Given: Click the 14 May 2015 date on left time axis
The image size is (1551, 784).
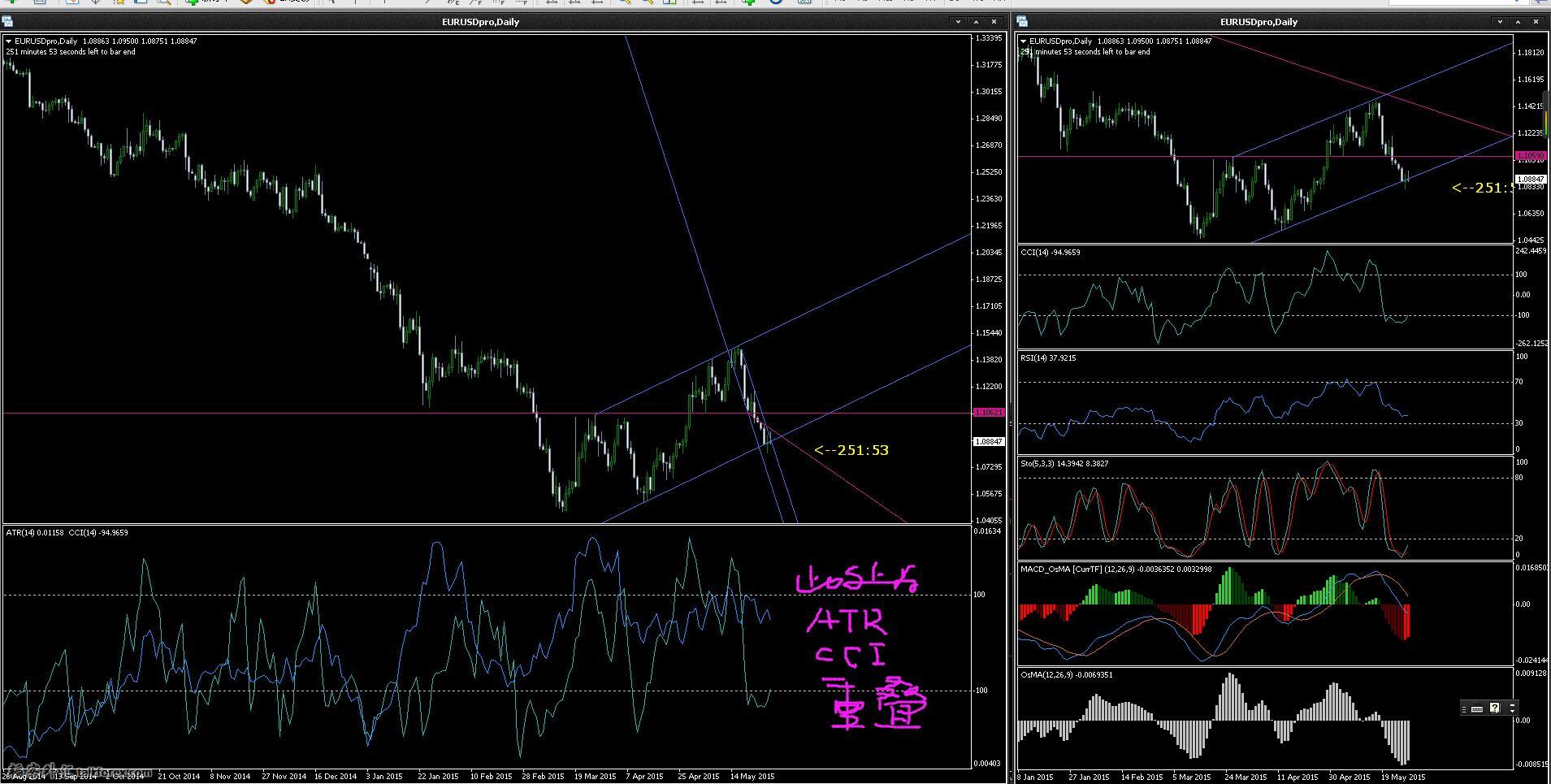Looking at the screenshot, I should pyautogui.click(x=752, y=777).
